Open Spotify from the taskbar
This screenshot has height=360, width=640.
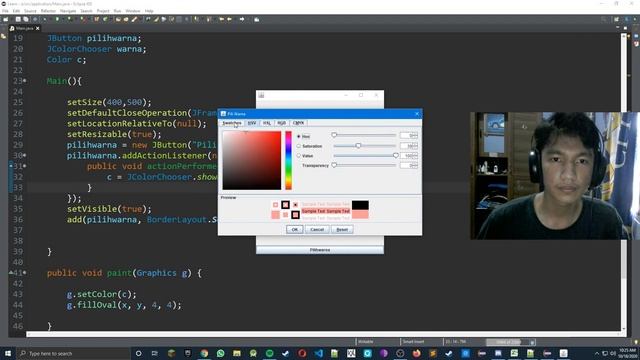point(269,353)
